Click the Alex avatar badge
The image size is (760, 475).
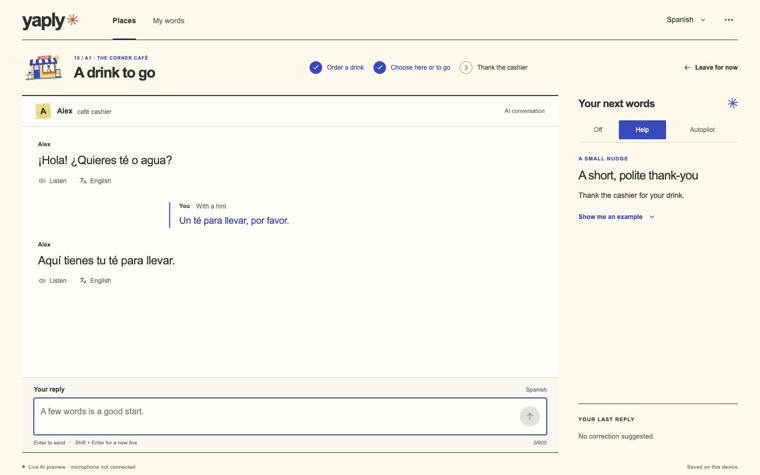[43, 111]
